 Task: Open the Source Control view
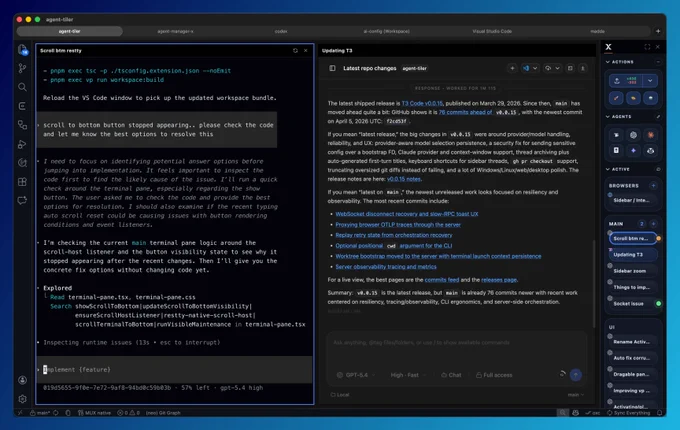click(x=22, y=68)
